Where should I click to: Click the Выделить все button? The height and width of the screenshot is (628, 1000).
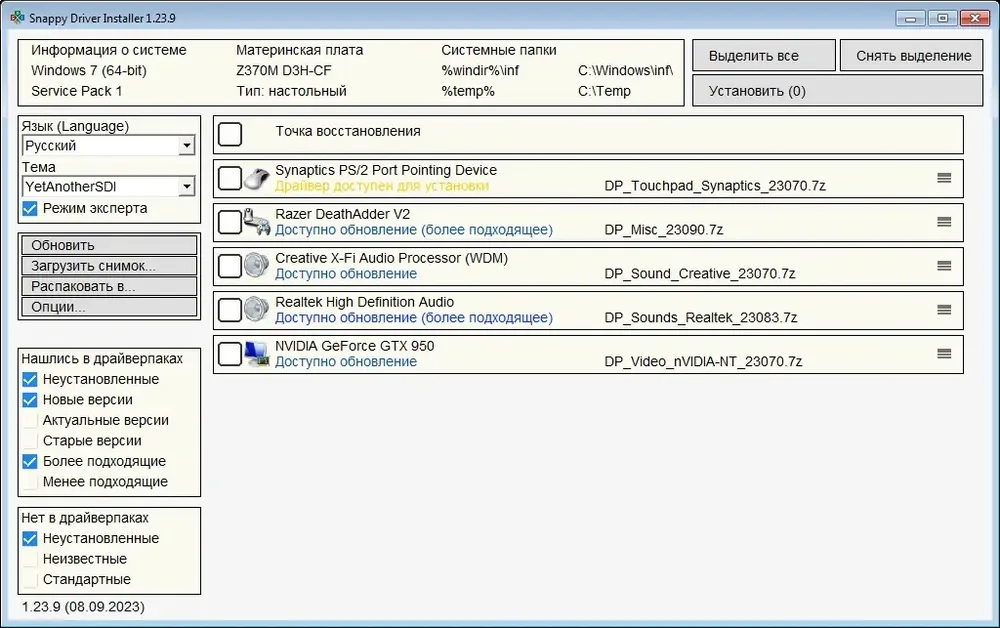[x=764, y=55]
